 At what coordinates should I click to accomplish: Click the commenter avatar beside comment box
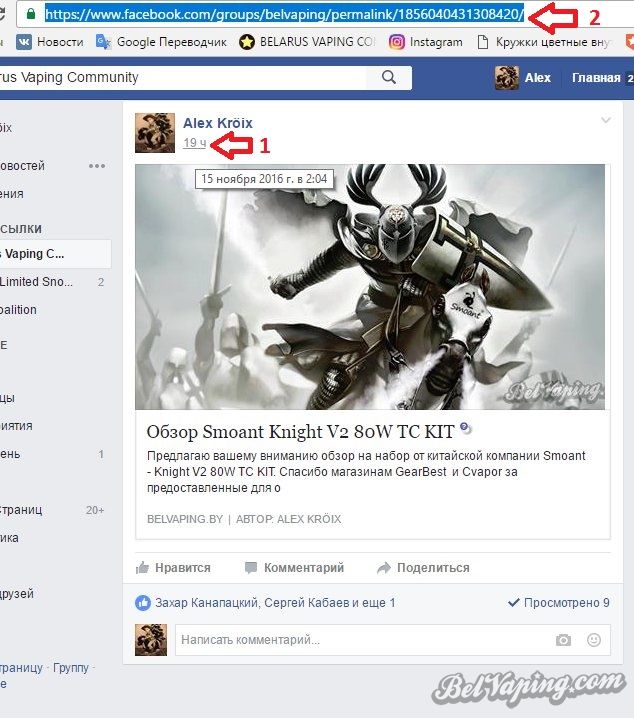tap(151, 640)
